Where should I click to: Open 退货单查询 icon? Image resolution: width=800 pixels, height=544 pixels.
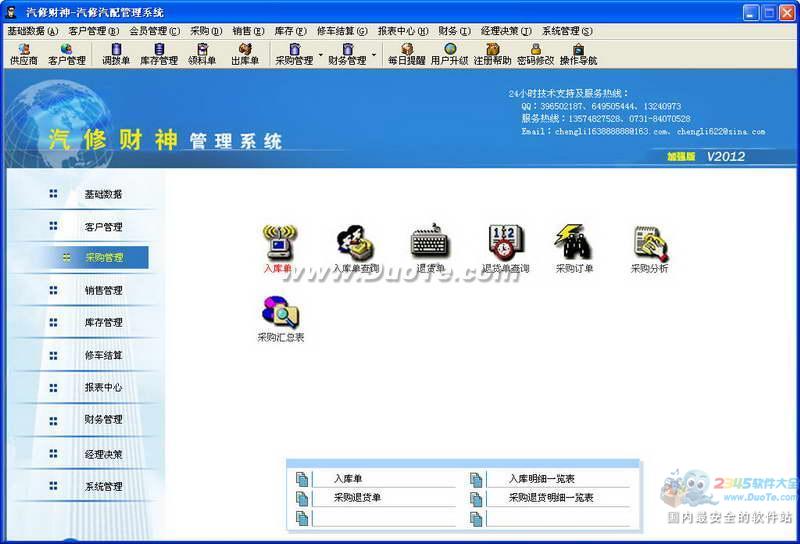505,243
